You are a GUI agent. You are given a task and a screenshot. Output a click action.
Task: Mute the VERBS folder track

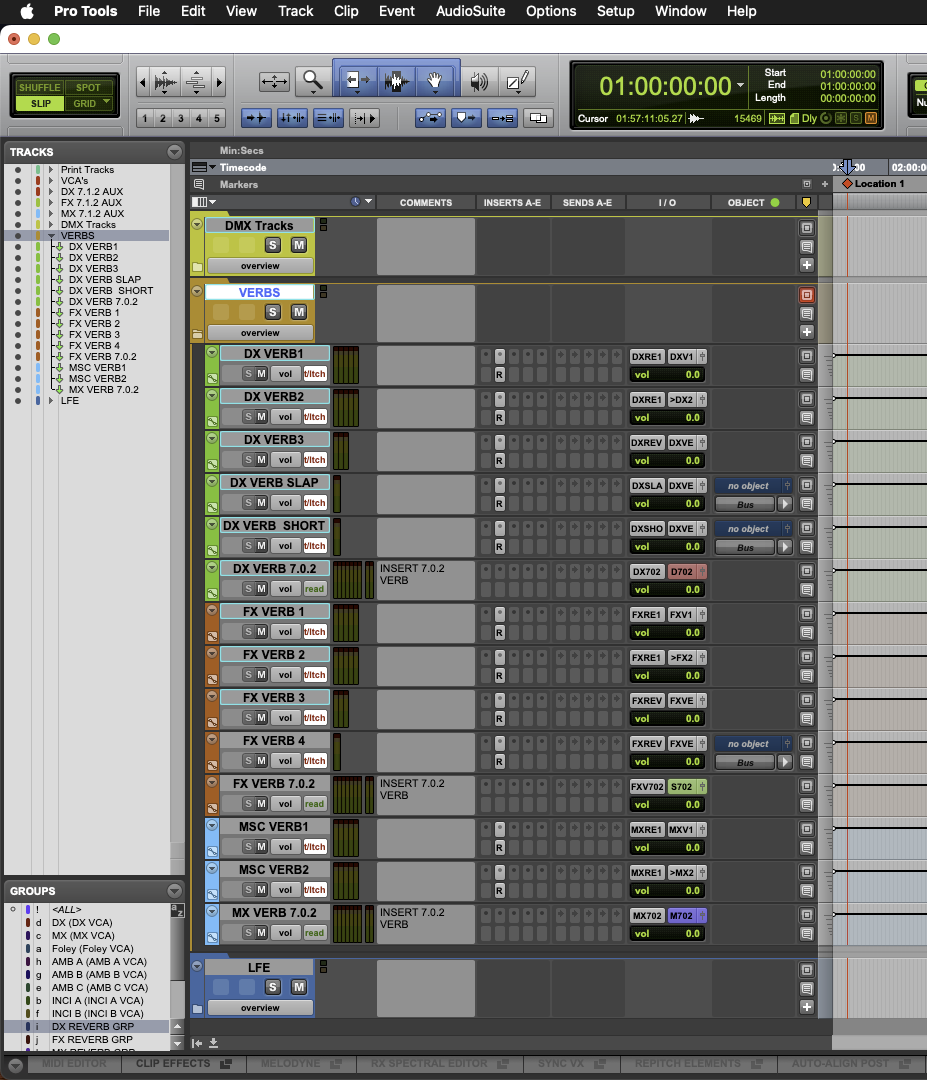click(298, 312)
